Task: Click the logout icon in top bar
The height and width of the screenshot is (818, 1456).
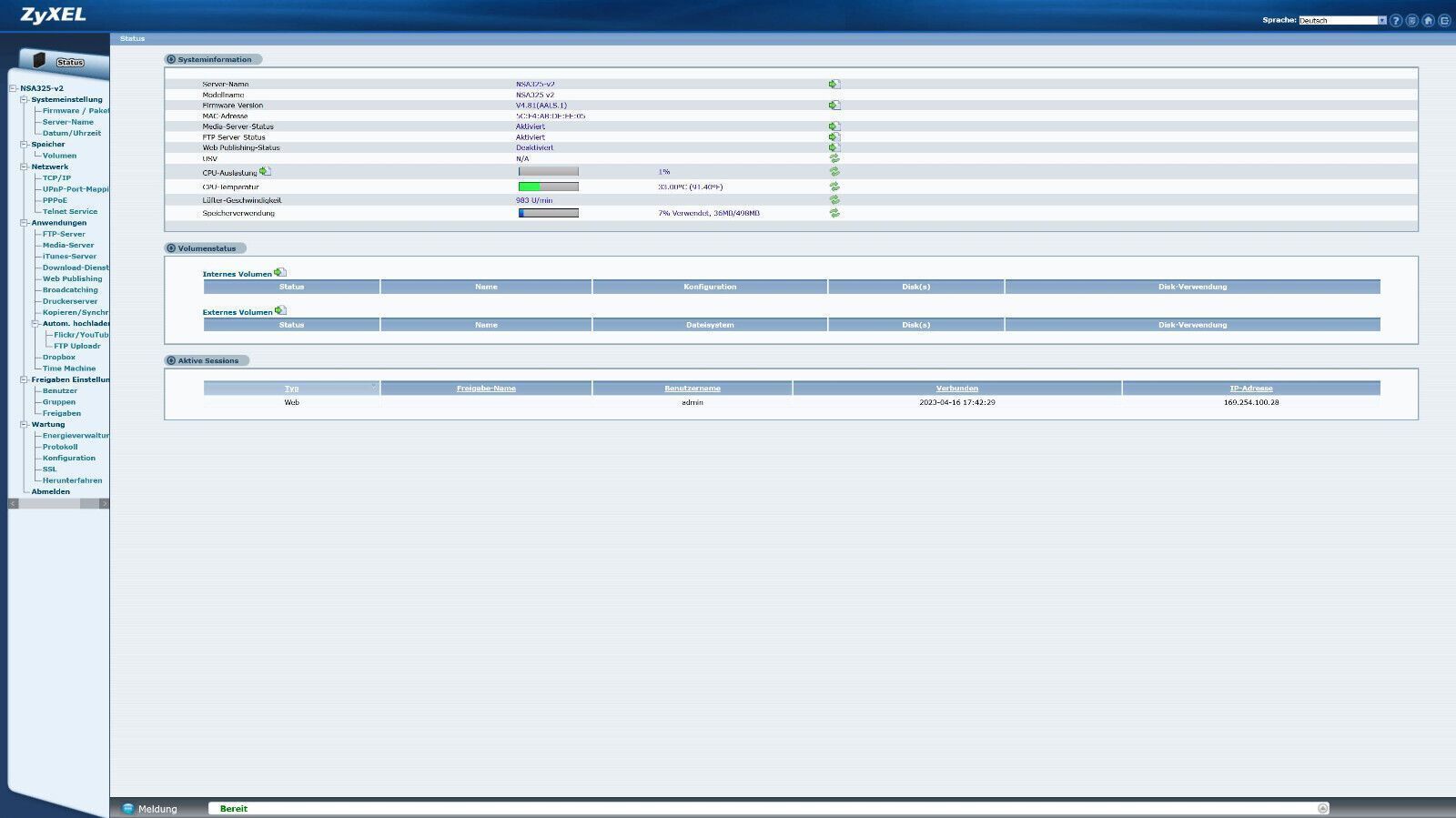Action: point(1444,20)
